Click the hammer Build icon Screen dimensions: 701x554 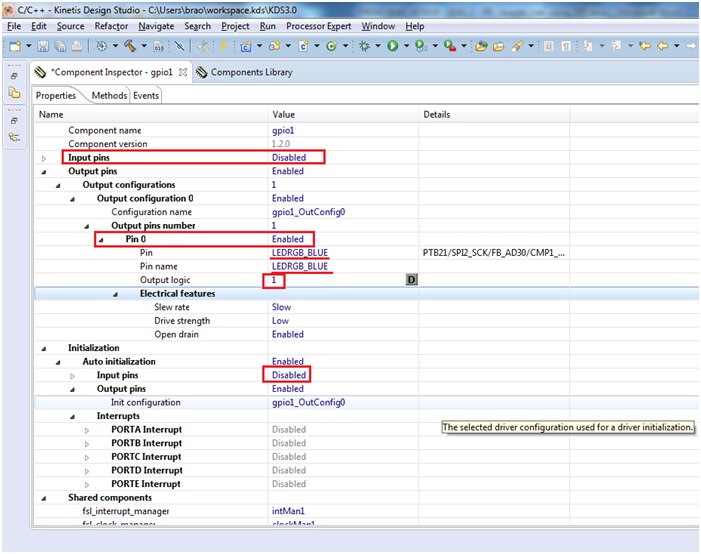pos(130,46)
